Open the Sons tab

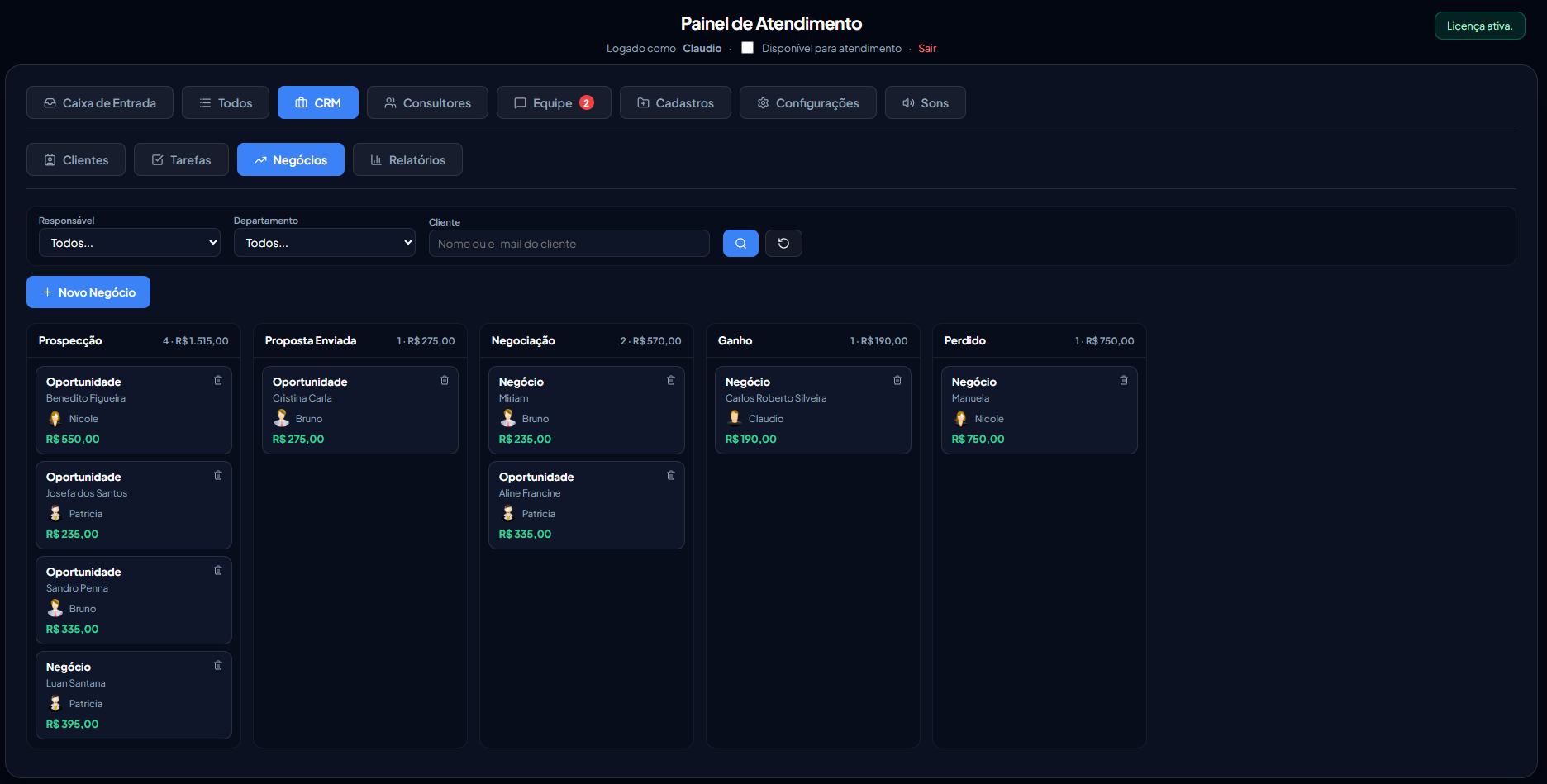tap(926, 102)
